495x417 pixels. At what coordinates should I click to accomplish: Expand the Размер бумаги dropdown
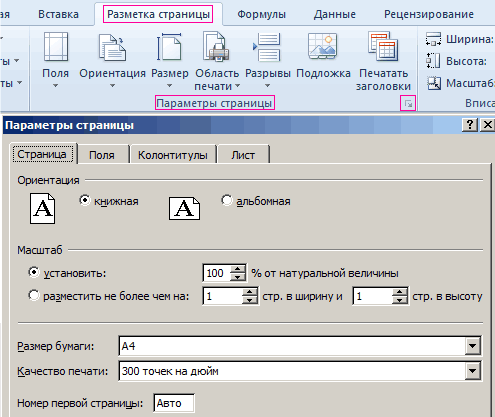[x=473, y=346]
